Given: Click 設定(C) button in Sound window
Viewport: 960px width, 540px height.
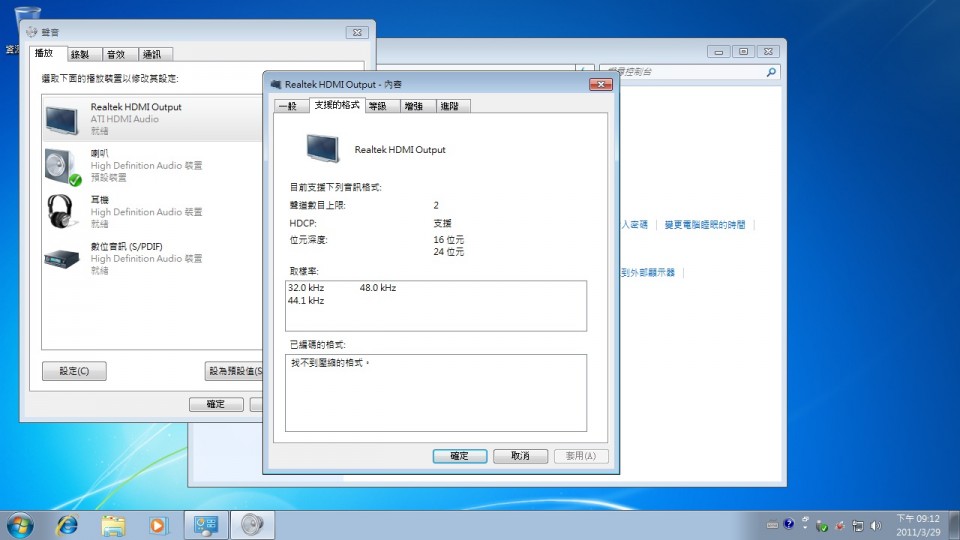Looking at the screenshot, I should pos(74,371).
